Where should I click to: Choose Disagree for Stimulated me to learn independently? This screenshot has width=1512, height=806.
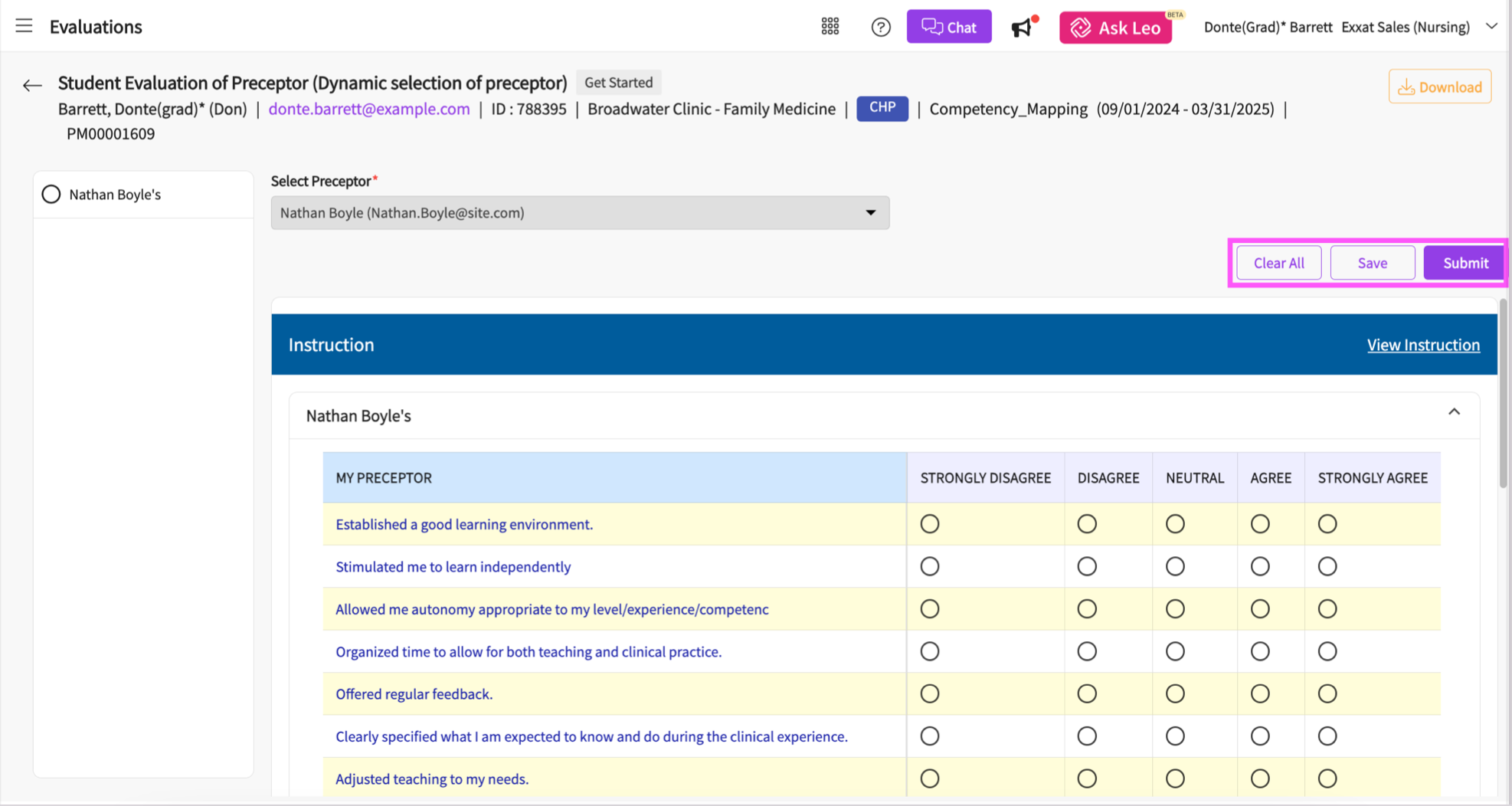click(x=1086, y=567)
